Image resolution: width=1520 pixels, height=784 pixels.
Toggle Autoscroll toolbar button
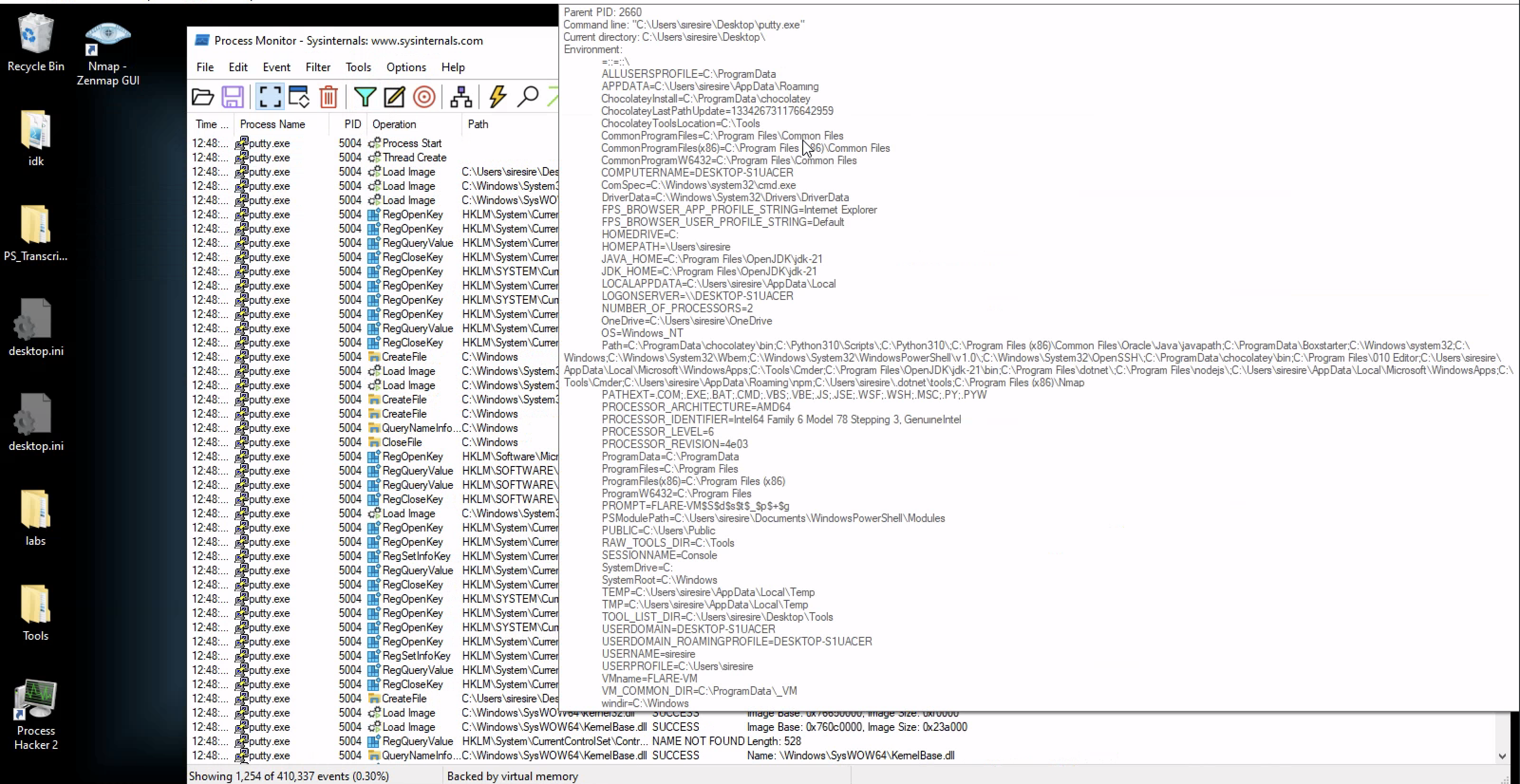coord(299,97)
